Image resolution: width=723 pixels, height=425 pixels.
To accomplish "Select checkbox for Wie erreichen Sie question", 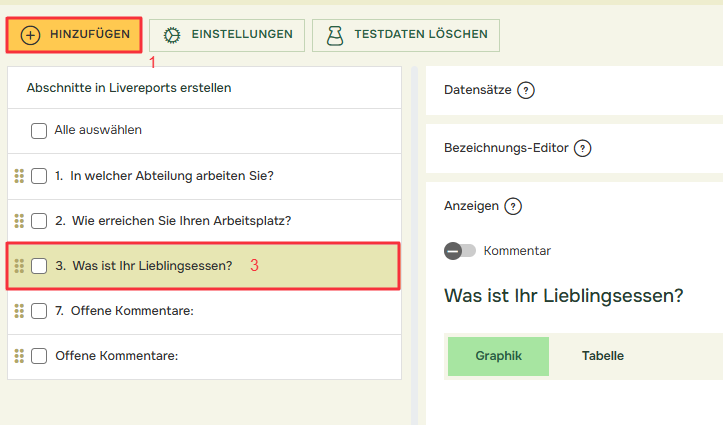I will click(39, 221).
